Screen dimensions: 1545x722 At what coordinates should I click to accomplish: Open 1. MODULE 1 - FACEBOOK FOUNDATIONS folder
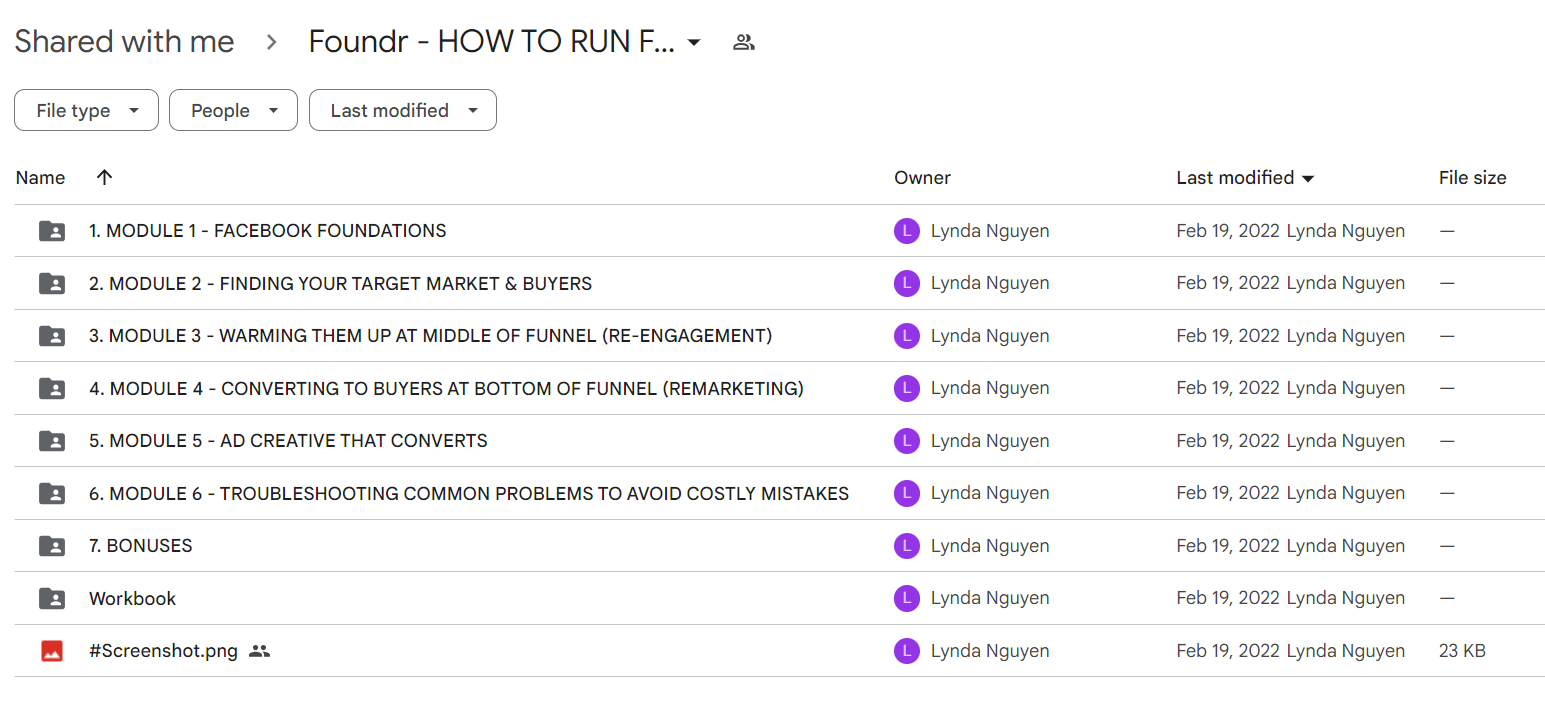(268, 231)
